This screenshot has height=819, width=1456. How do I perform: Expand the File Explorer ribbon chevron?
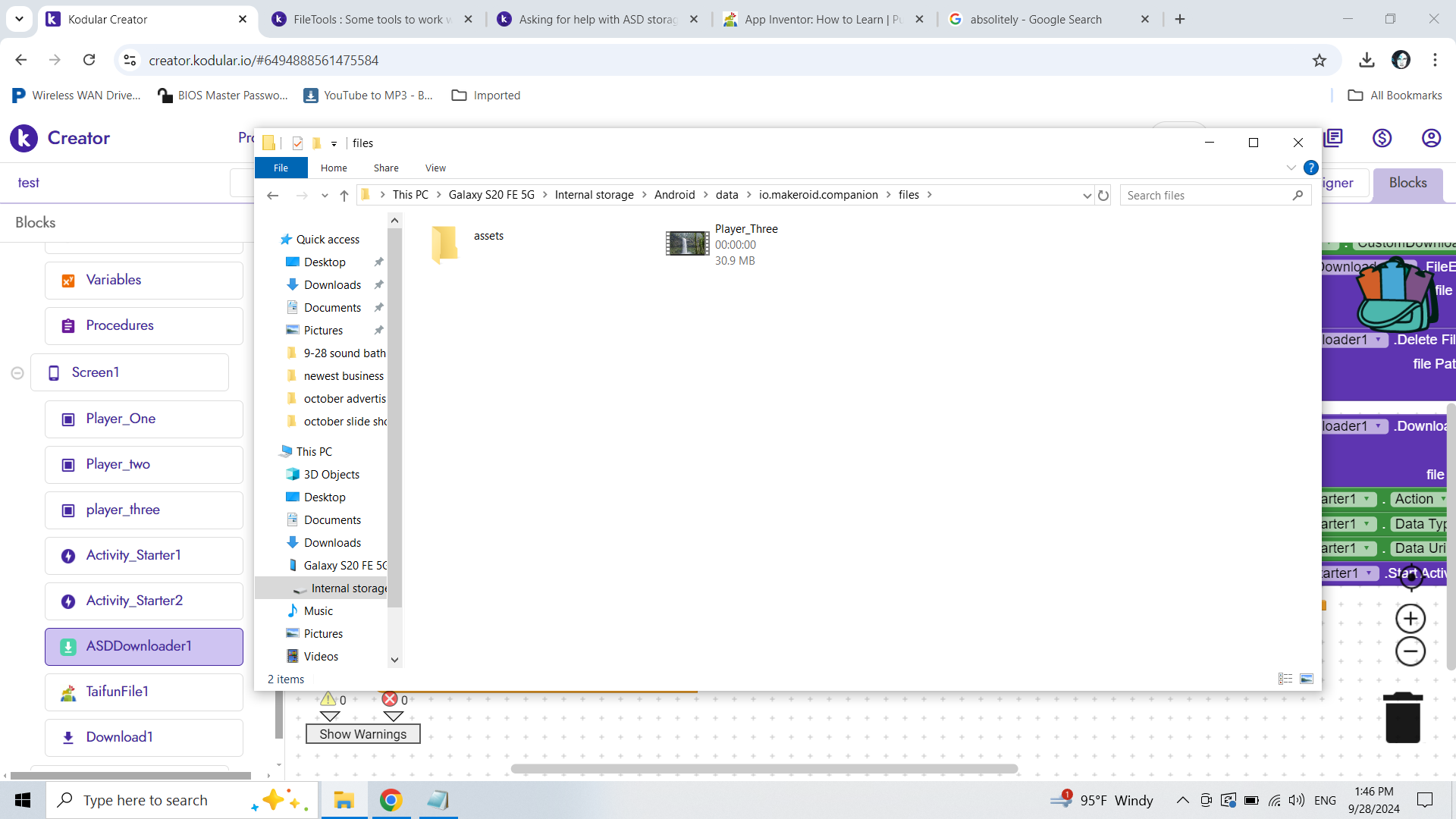1291,168
